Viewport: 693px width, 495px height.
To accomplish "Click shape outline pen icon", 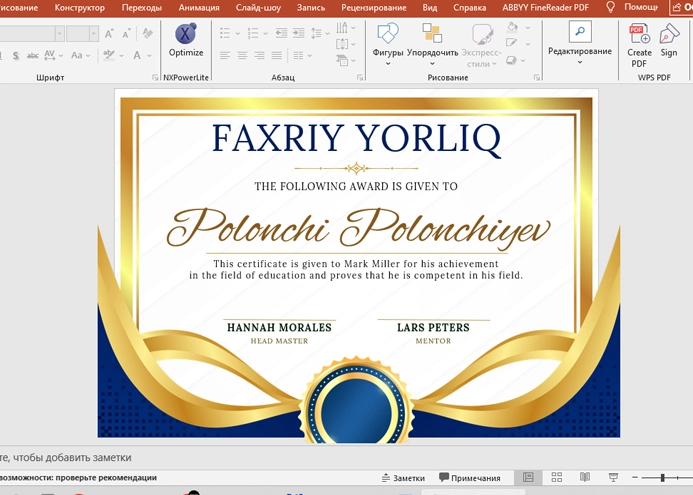I will tap(512, 43).
